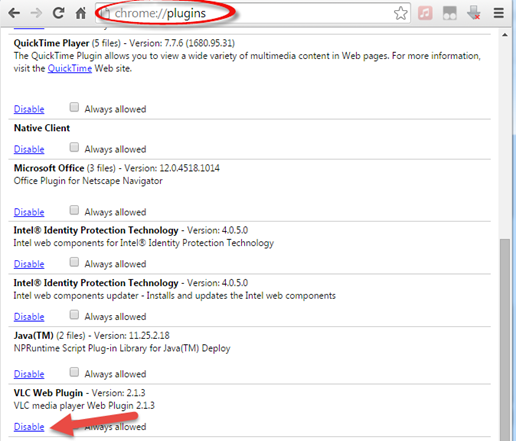The image size is (516, 441).
Task: Click 'Office Plugin for Netscape Navigator' text
Action: [88, 181]
